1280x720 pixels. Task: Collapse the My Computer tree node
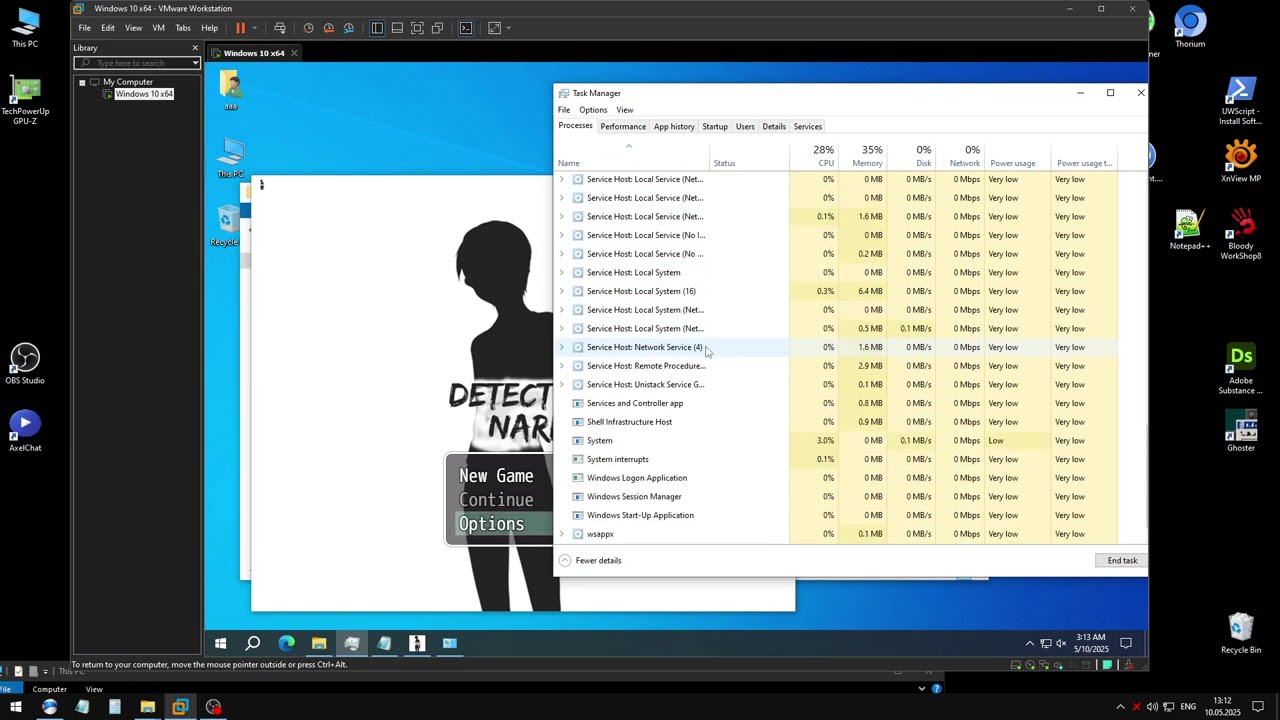82,82
